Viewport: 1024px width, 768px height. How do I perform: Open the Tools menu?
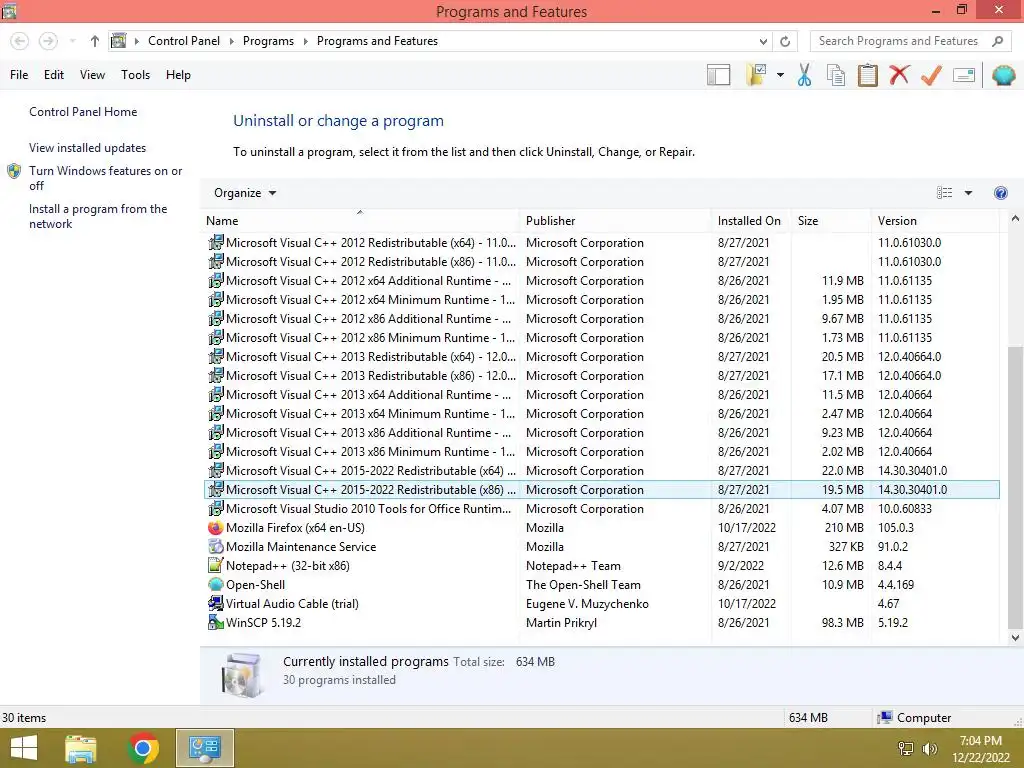click(135, 75)
